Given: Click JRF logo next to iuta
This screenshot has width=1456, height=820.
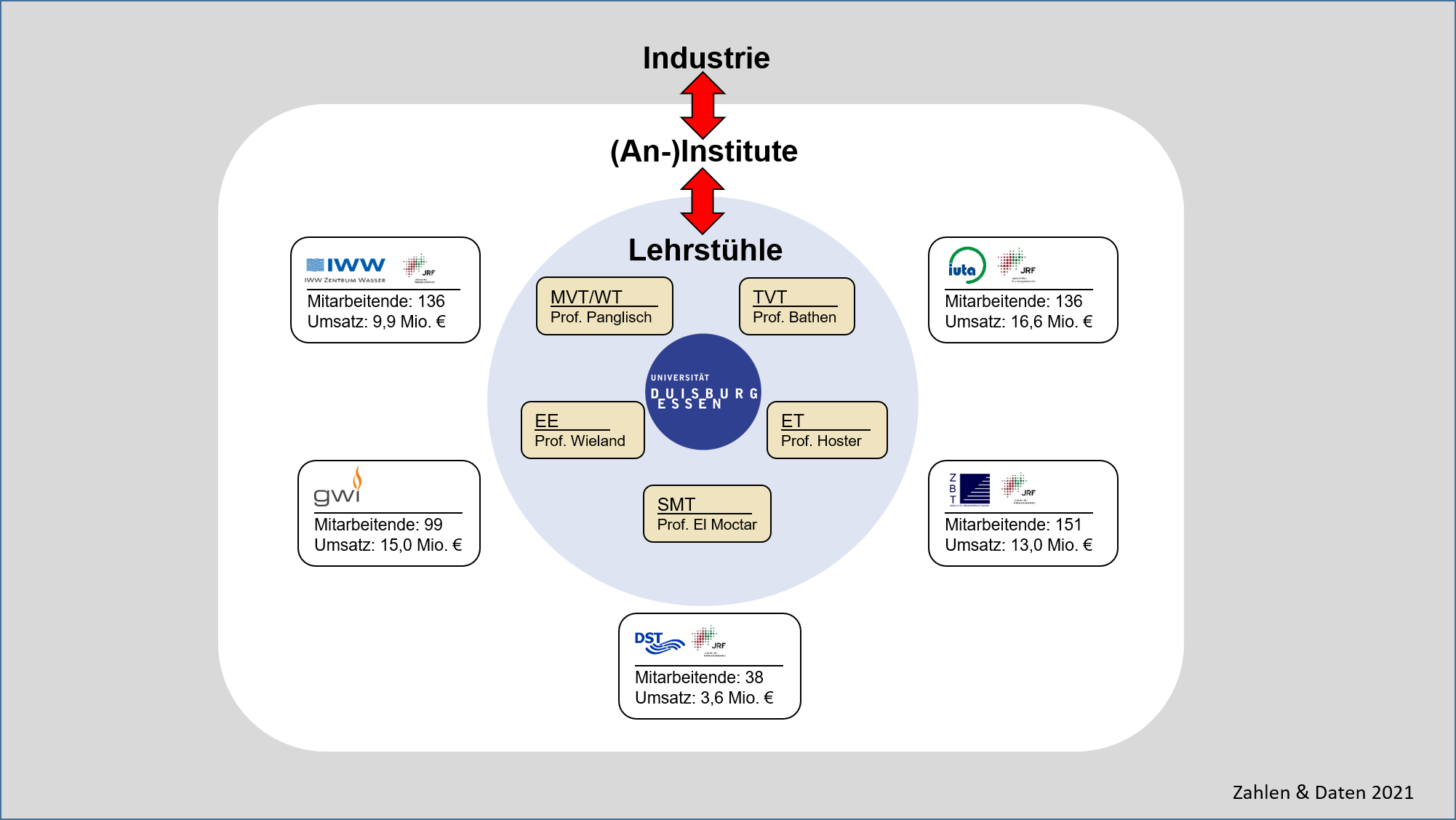Looking at the screenshot, I should [x=1017, y=265].
